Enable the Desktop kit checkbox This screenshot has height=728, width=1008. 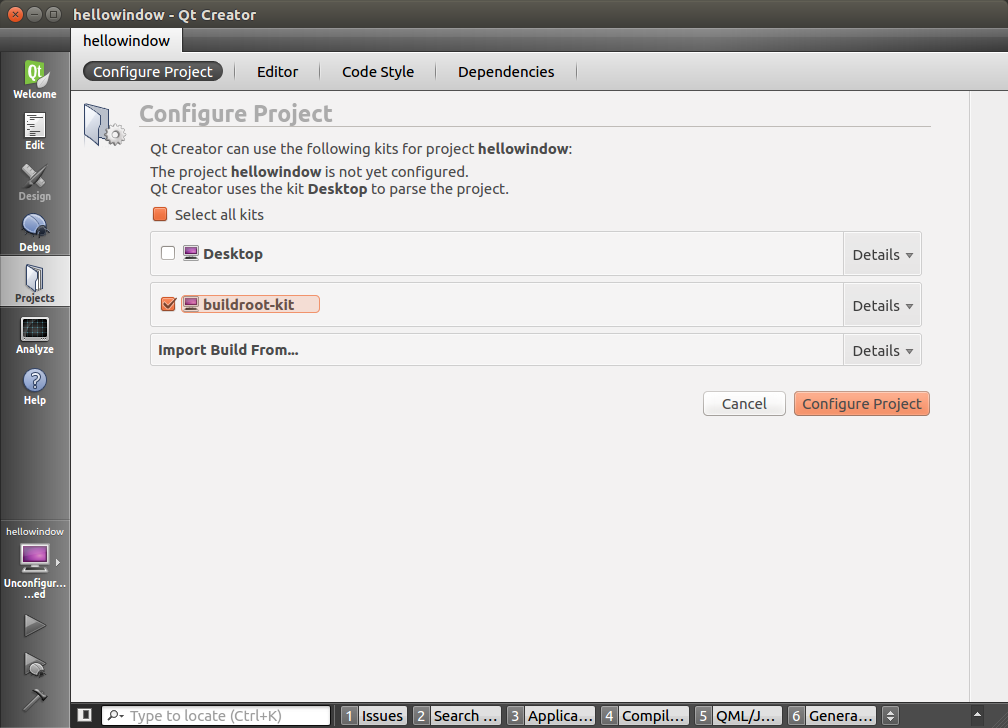click(x=168, y=253)
